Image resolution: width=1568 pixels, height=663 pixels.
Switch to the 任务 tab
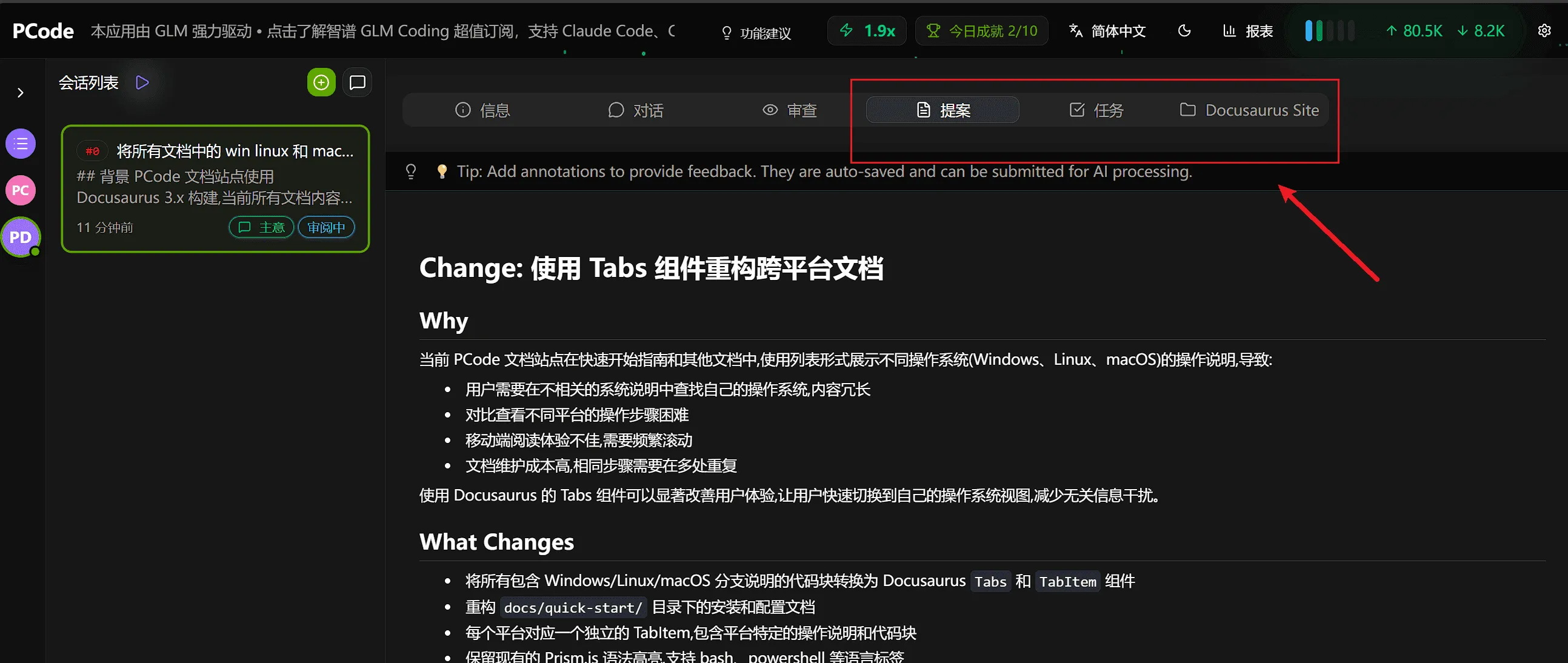(1096, 110)
